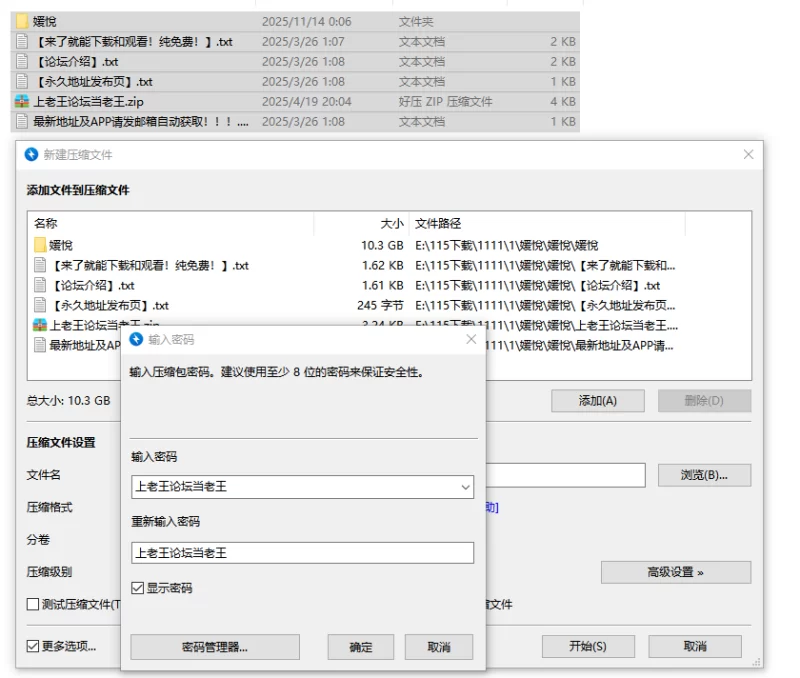The width and height of the screenshot is (800, 678).
Task: Click the 【永久地址发布页】.txt icon in the compress list
Action: tap(40, 305)
